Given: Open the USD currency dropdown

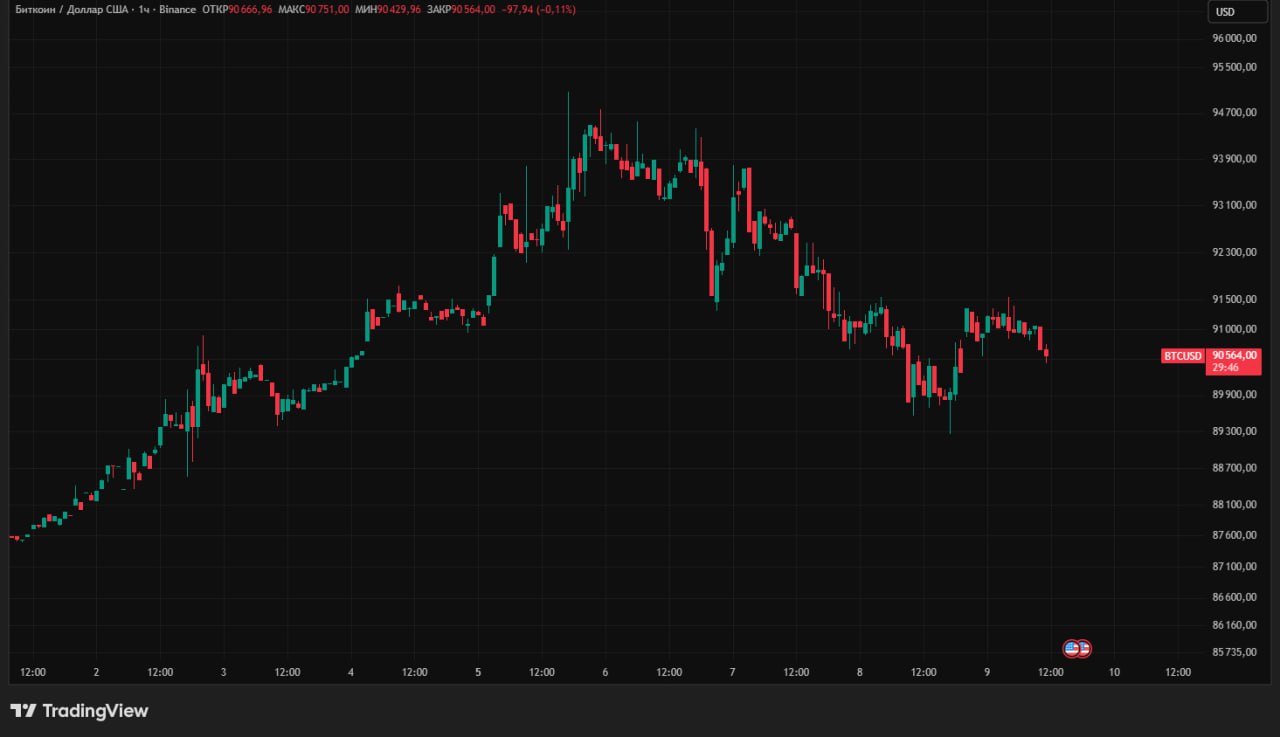Looking at the screenshot, I should (x=1226, y=12).
